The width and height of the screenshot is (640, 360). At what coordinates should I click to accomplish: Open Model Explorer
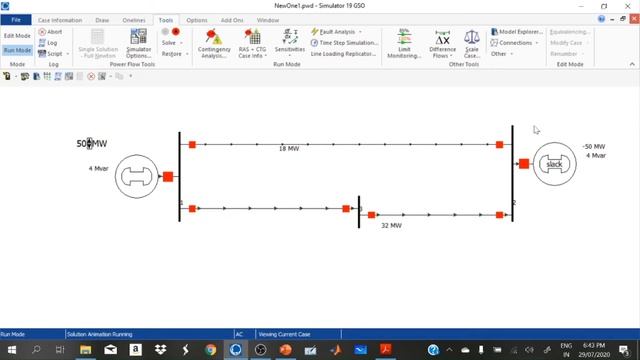pyautogui.click(x=517, y=32)
